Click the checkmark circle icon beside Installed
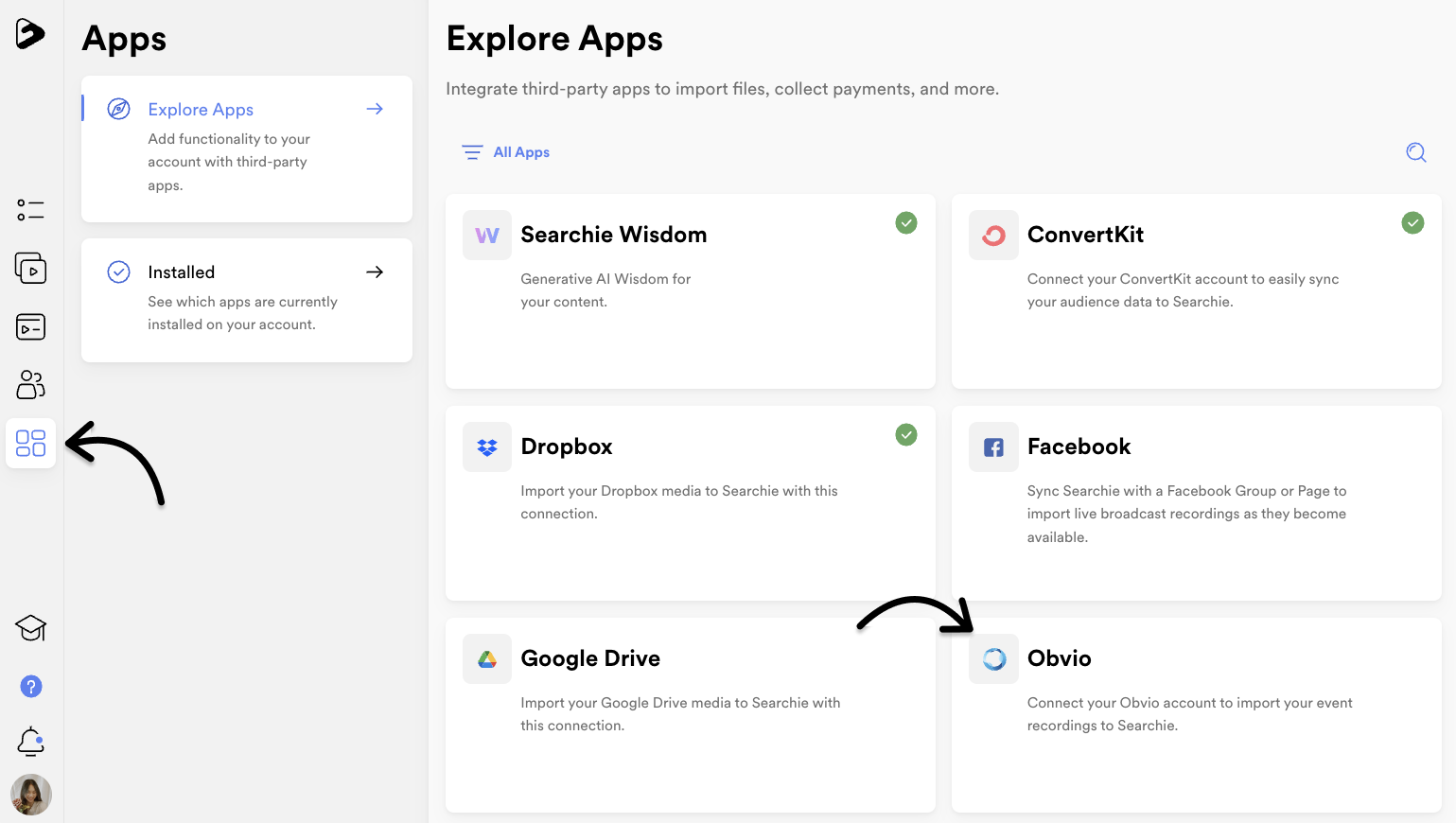 [x=118, y=272]
